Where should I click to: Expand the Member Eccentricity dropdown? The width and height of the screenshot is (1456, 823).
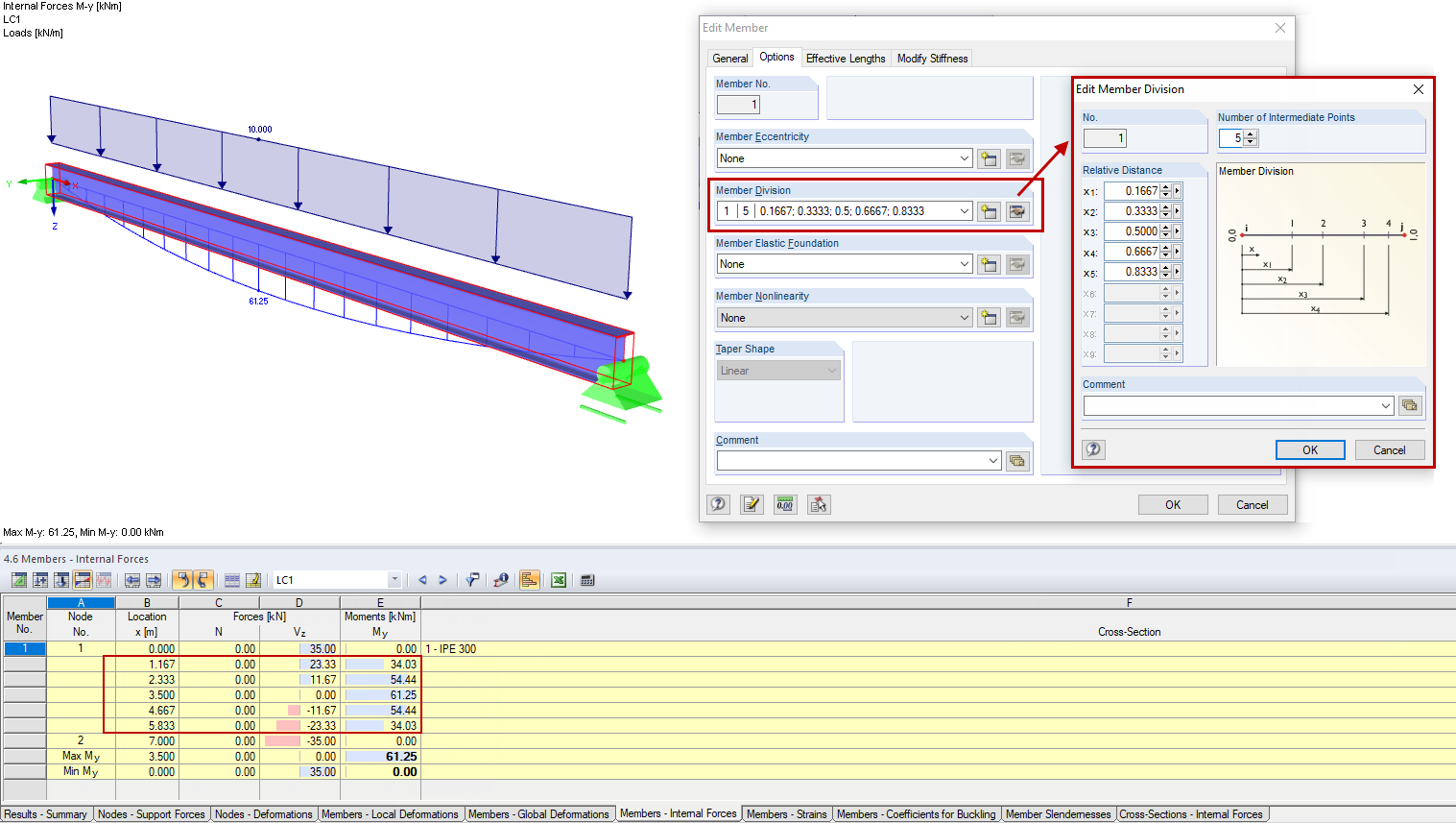click(x=965, y=158)
